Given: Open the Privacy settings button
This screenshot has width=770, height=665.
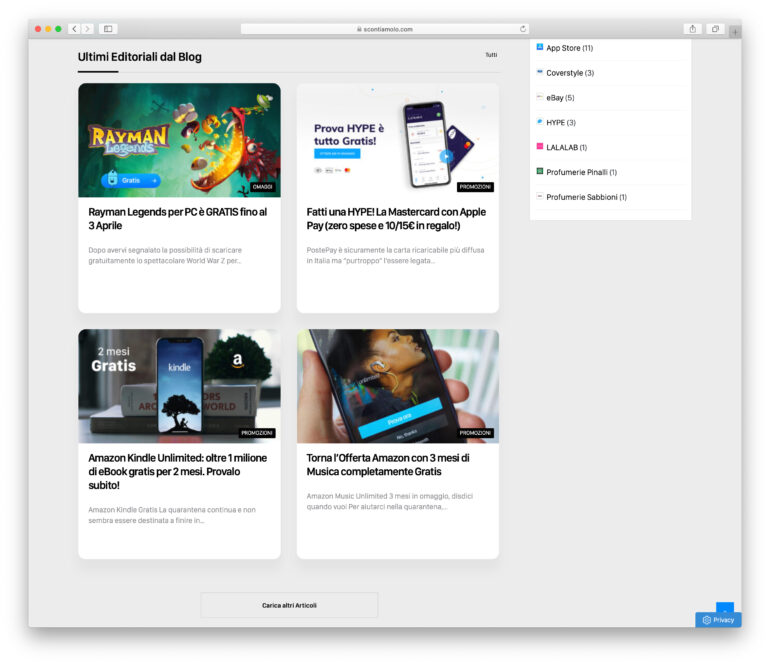Looking at the screenshot, I should 718,620.
